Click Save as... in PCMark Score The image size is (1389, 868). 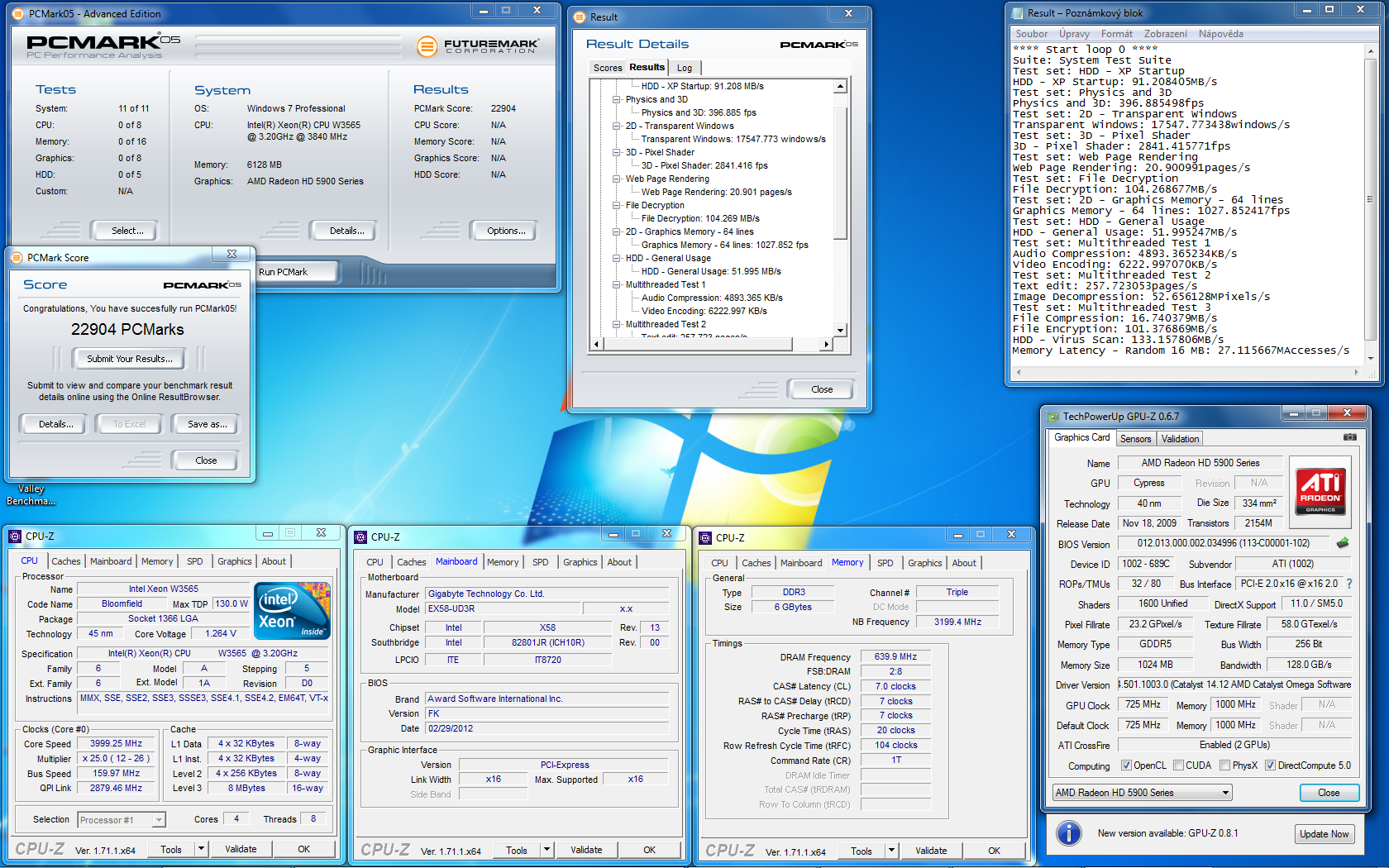click(x=207, y=424)
